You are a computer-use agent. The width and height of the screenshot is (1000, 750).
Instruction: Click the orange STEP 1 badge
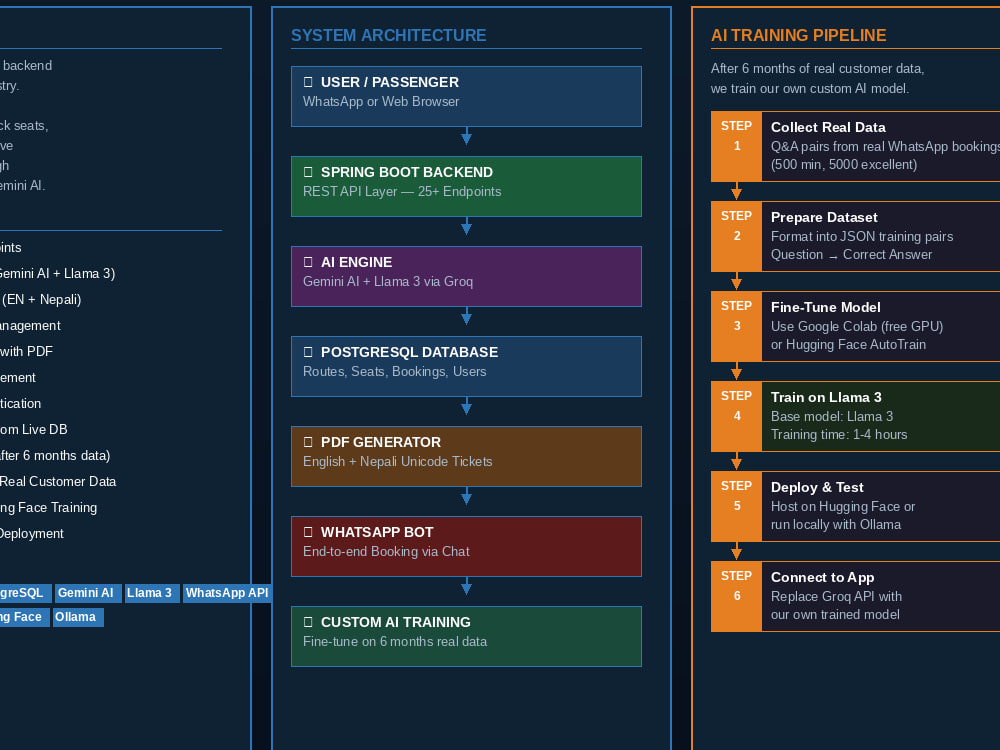737,147
